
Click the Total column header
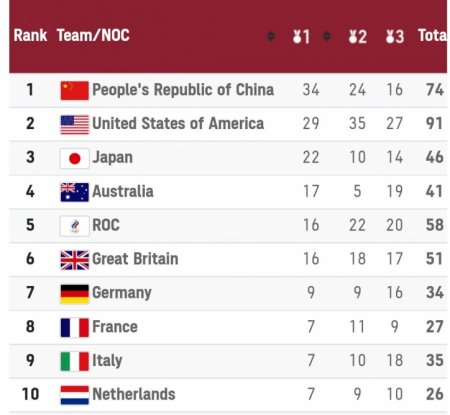(x=432, y=35)
